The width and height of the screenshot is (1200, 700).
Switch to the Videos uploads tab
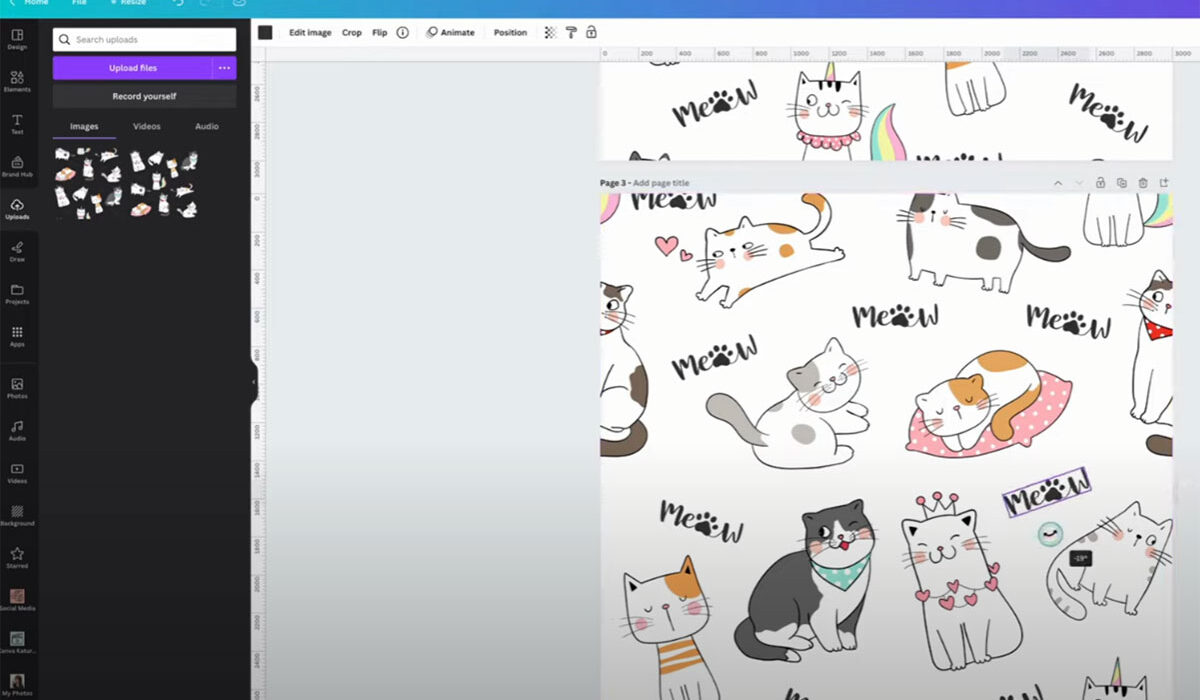[x=147, y=126]
